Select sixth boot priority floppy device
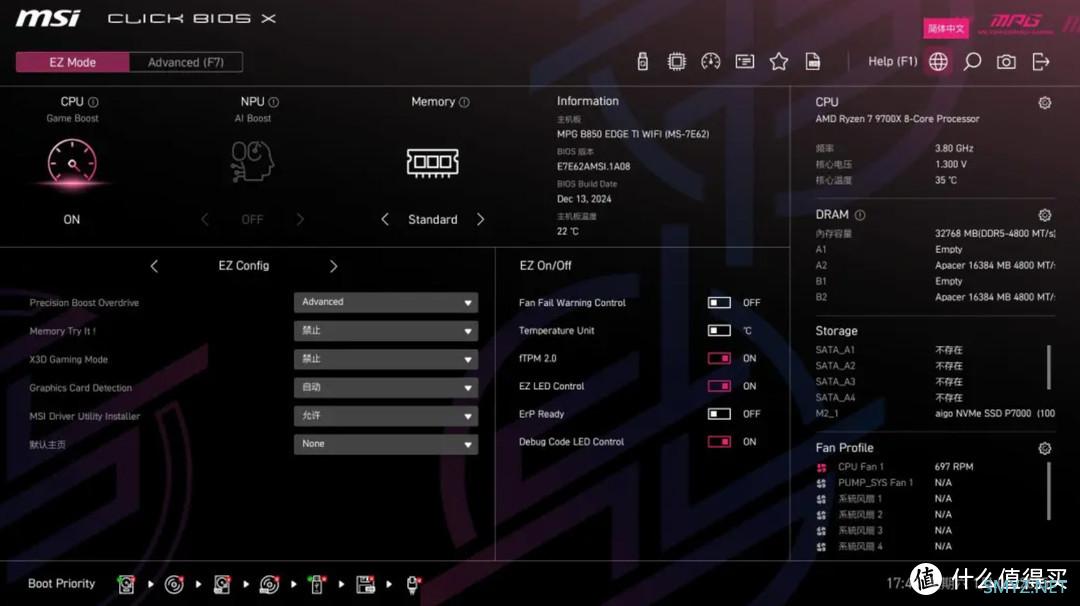The image size is (1080, 606). click(365, 584)
